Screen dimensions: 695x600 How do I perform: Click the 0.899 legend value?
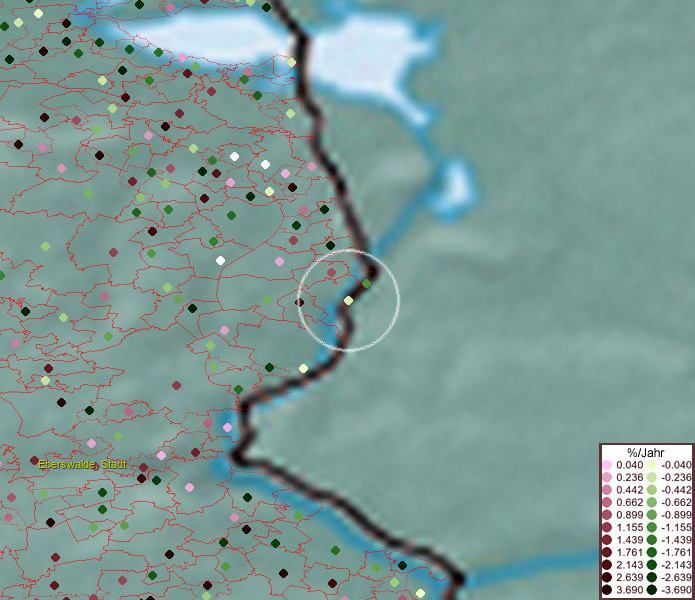[630, 515]
